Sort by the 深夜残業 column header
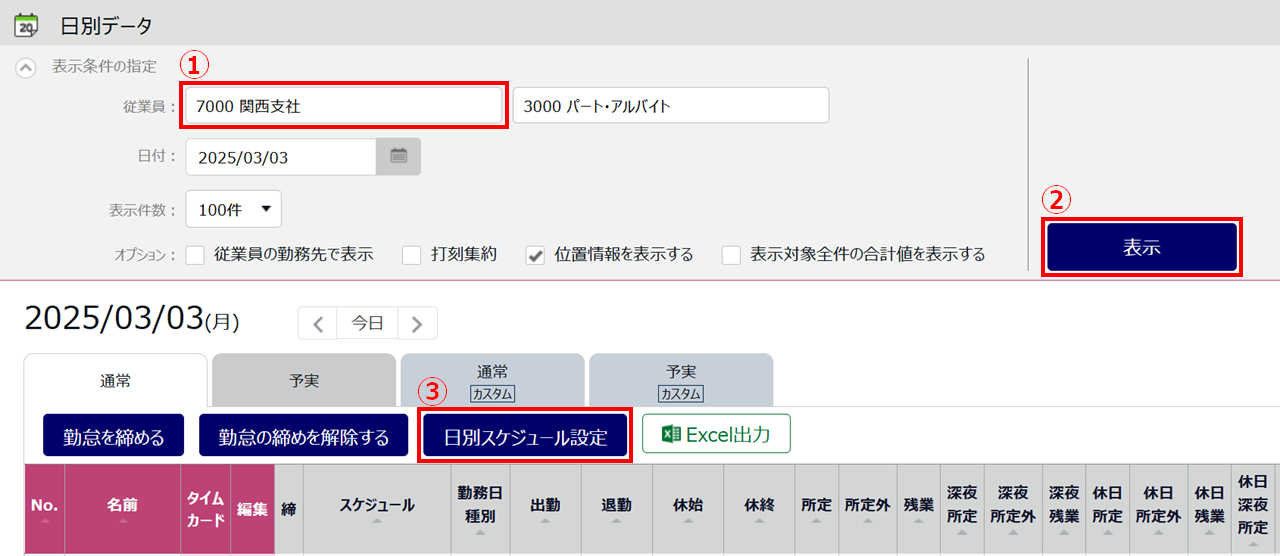This screenshot has height=556, width=1280. pos(1064,509)
